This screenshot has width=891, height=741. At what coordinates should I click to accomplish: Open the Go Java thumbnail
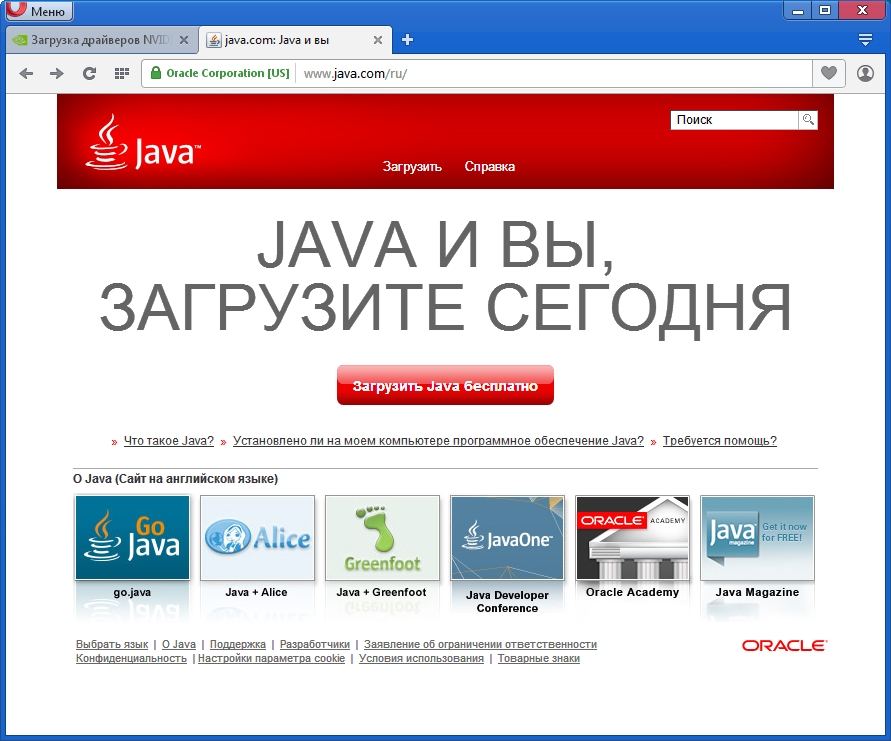(132, 538)
